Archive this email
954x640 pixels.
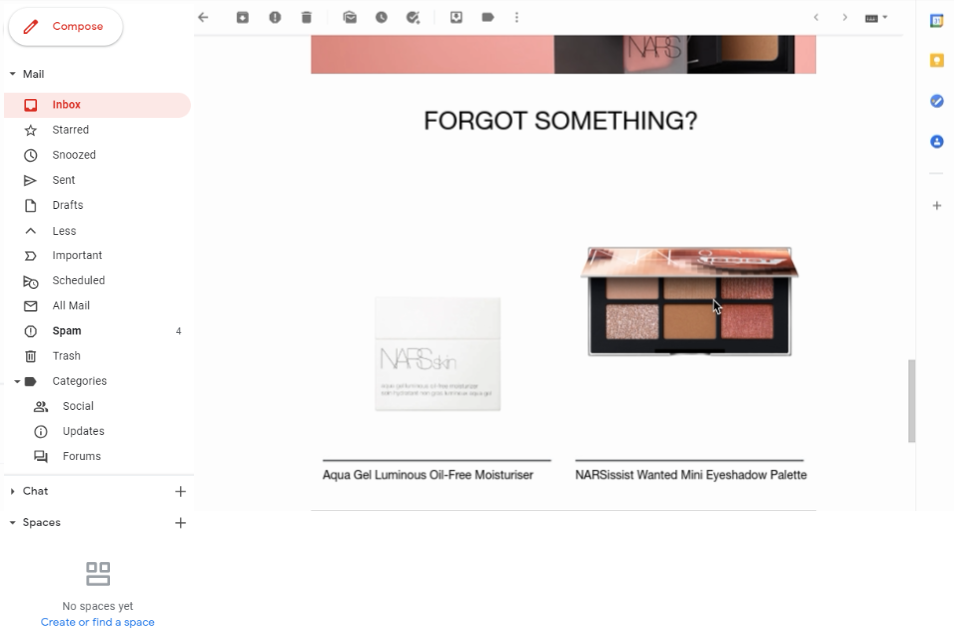(x=242, y=18)
